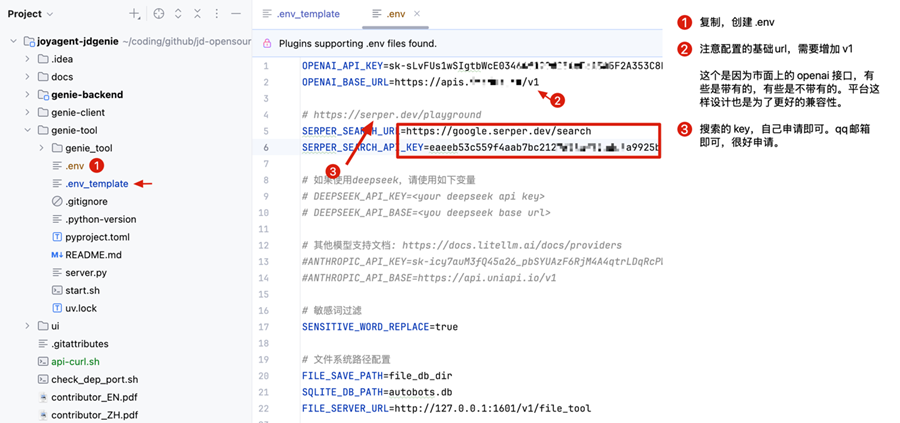
Task: Open the .python-version file
Action: (x=100, y=219)
